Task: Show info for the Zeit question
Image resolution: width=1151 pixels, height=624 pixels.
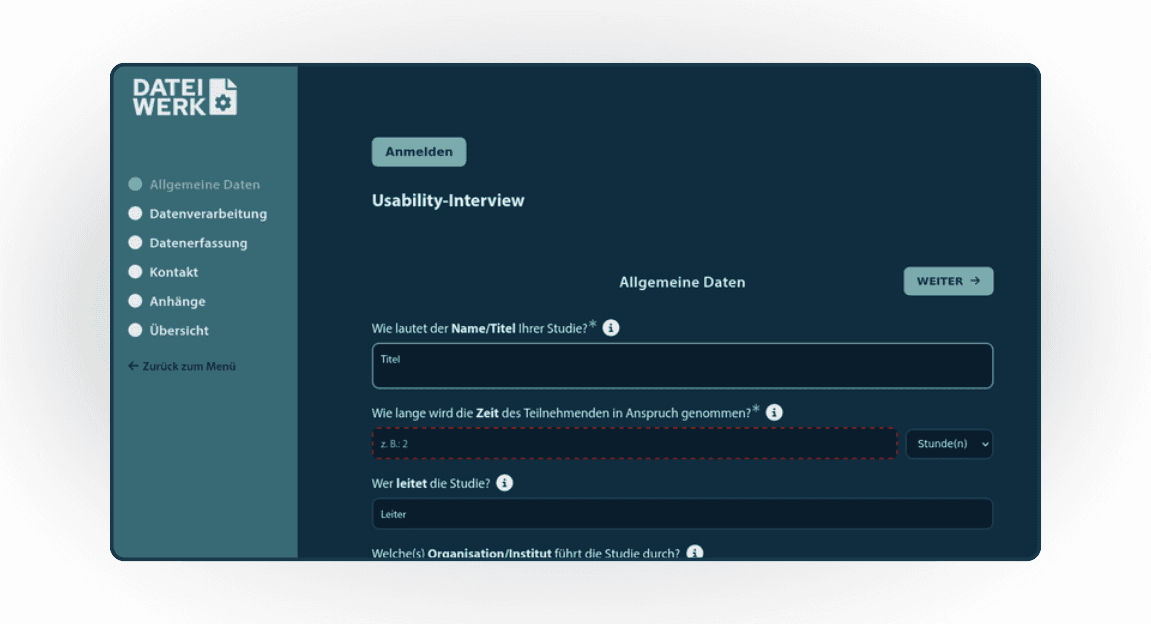Action: click(774, 412)
